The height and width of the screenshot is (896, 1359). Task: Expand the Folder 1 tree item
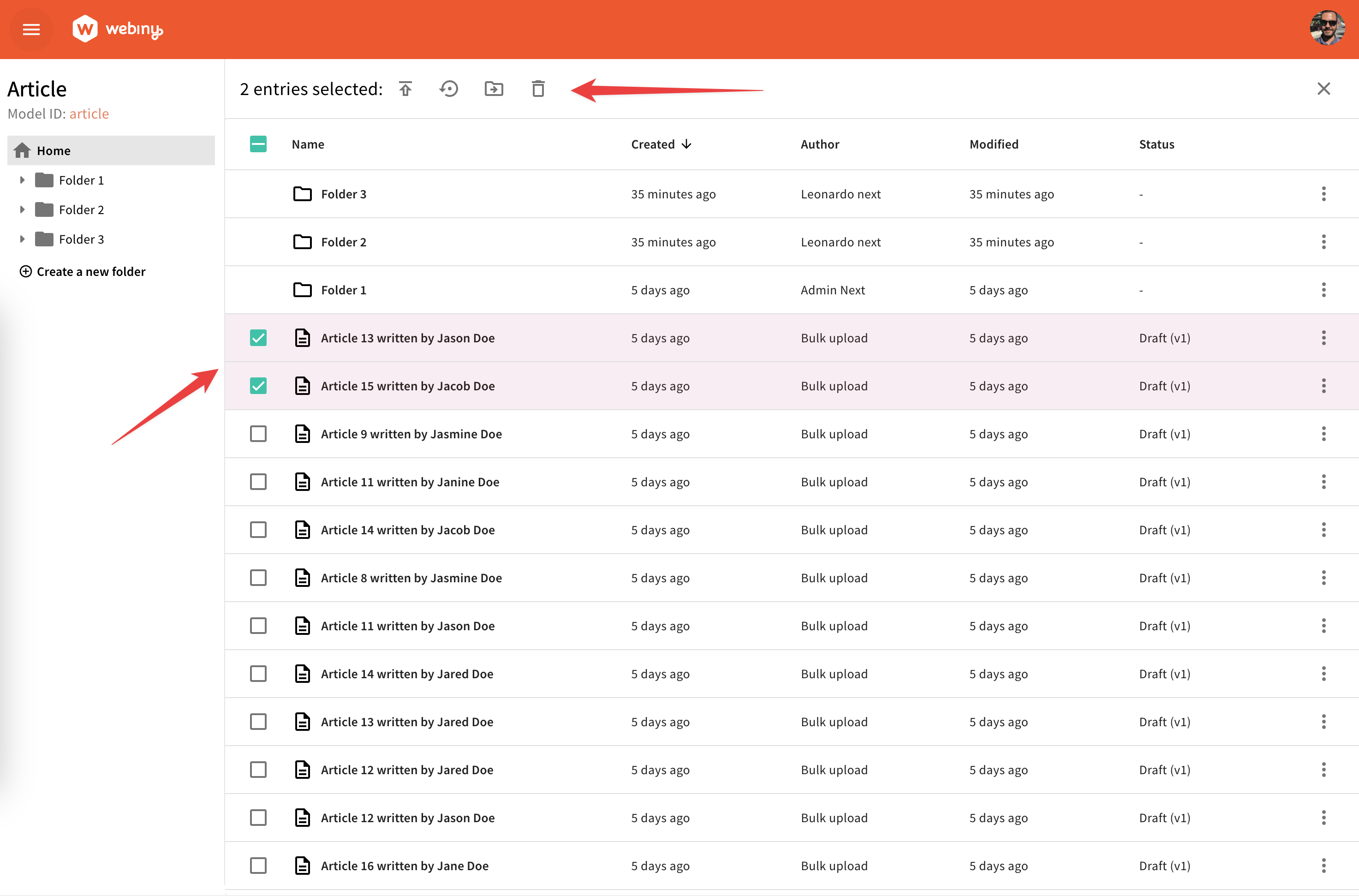pos(23,179)
